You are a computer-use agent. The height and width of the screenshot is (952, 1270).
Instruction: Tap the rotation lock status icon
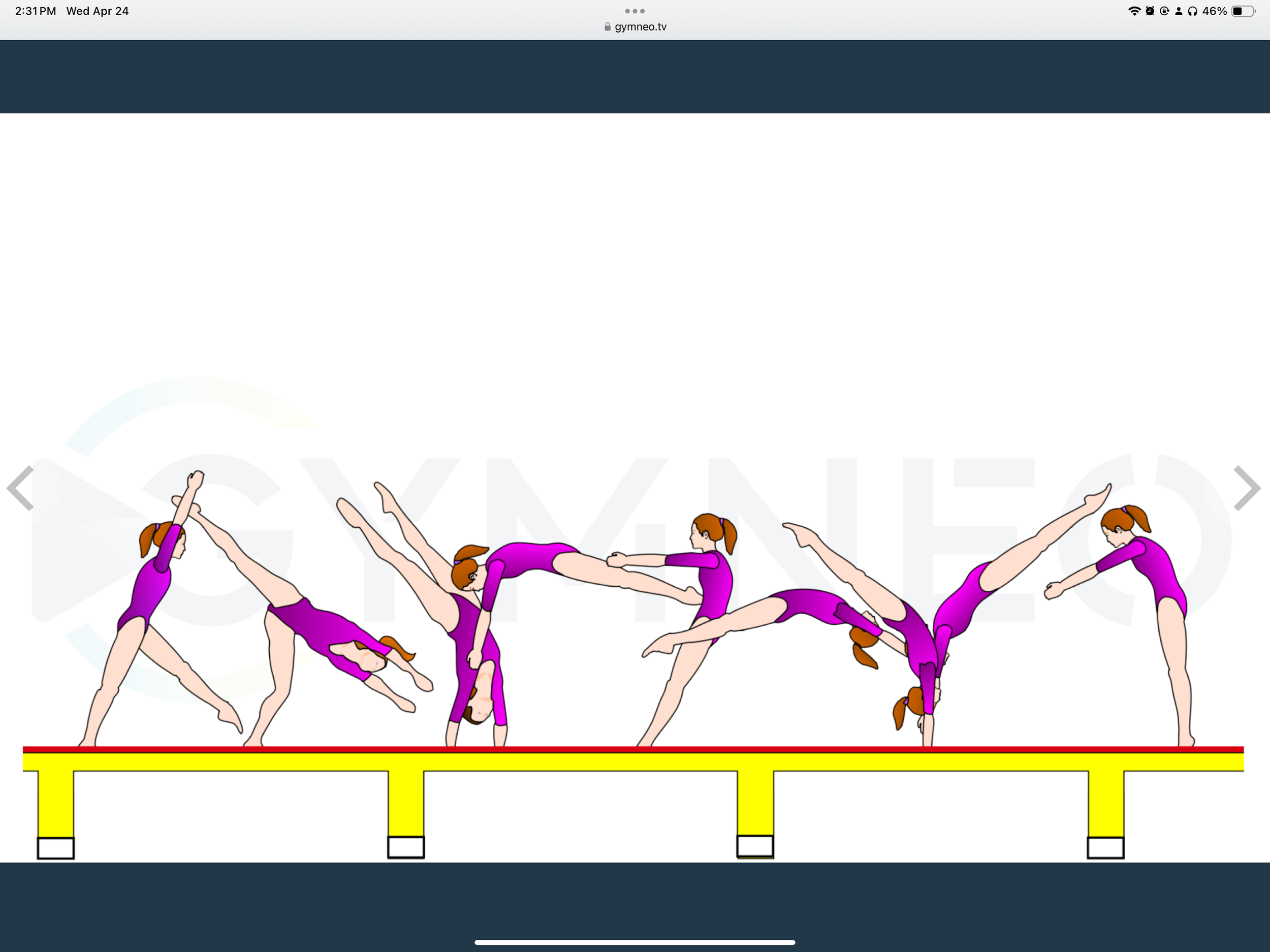click(1164, 11)
